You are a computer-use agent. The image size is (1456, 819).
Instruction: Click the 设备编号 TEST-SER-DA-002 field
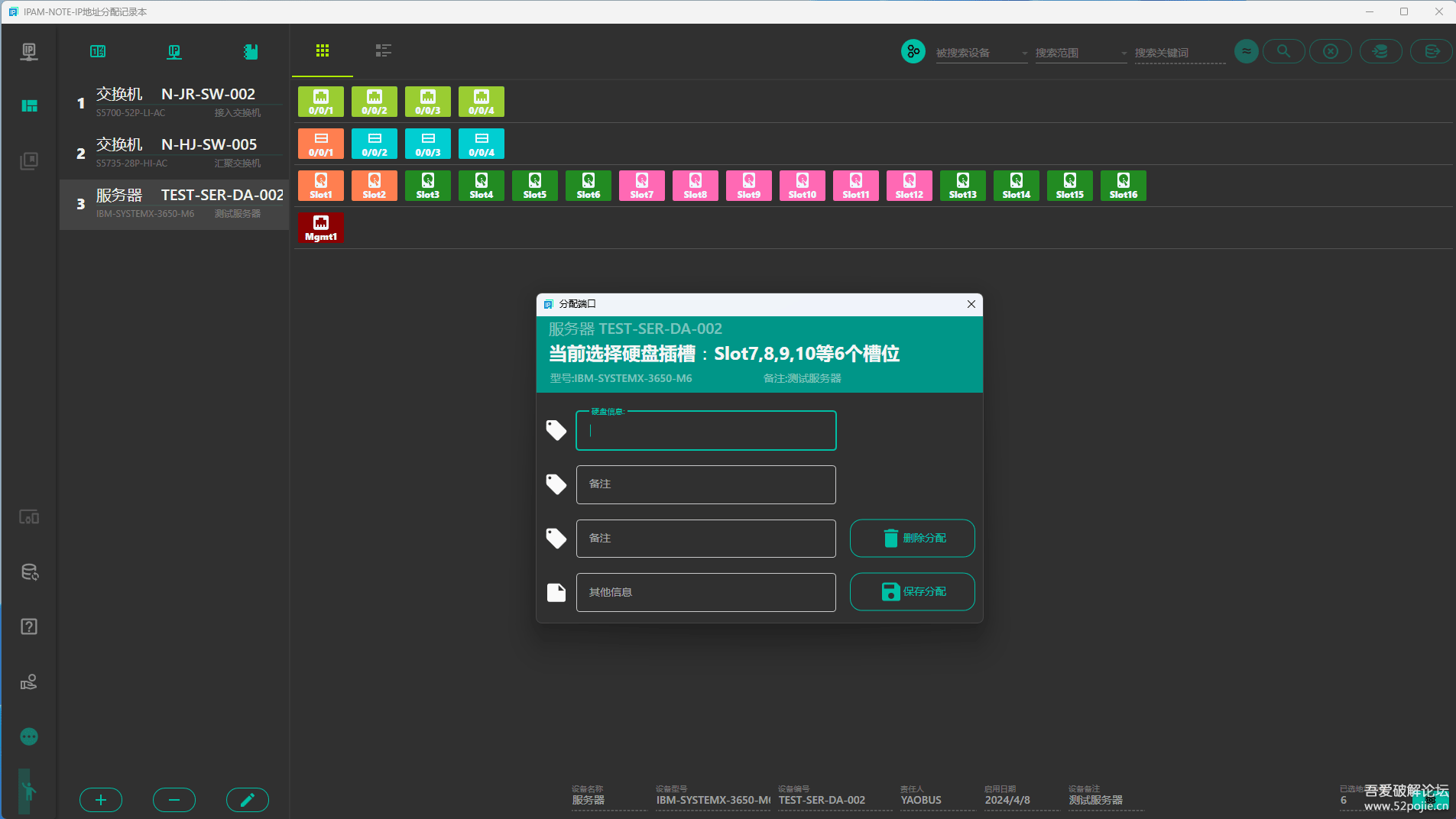(835, 797)
